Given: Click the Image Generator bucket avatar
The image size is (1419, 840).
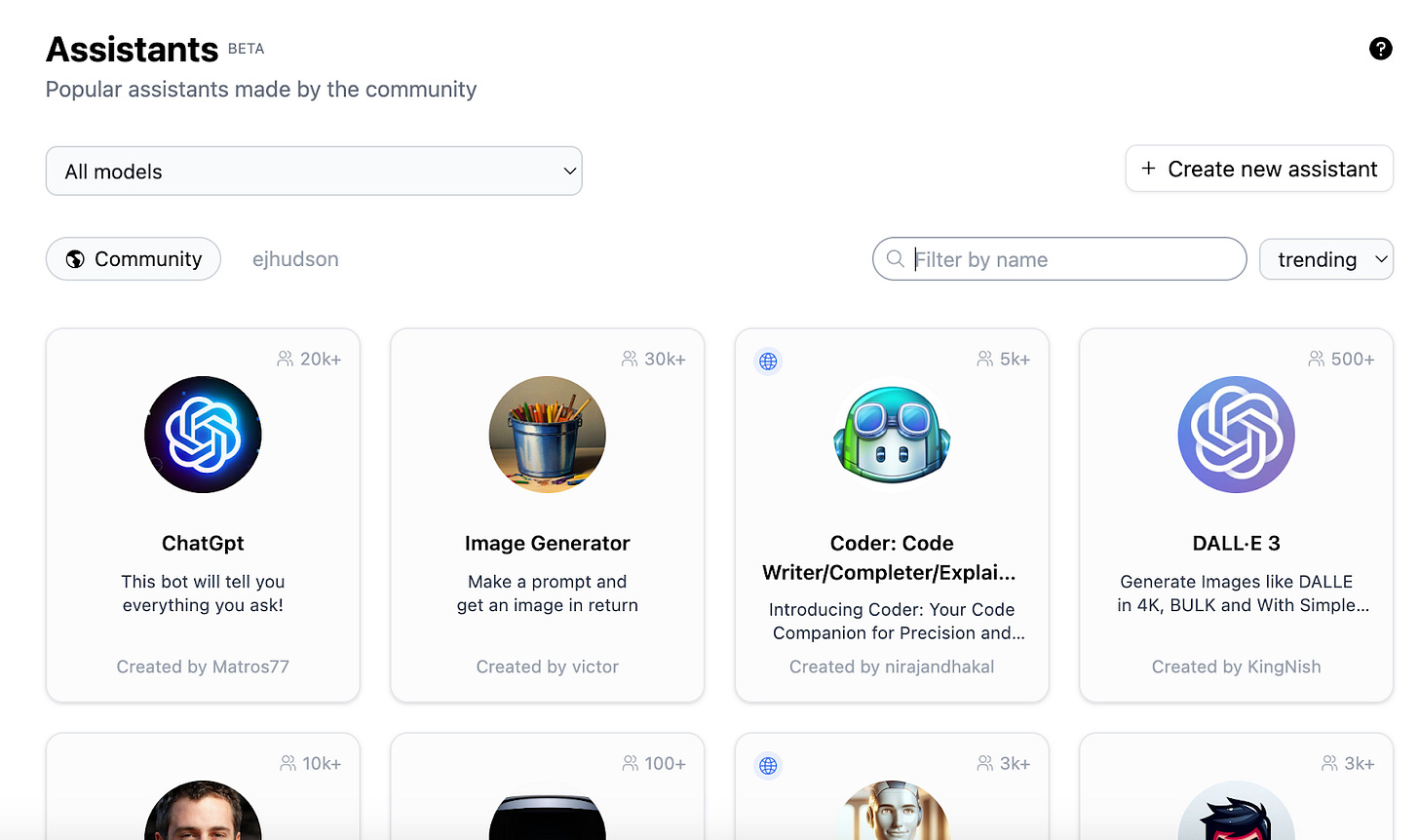Looking at the screenshot, I should (547, 435).
